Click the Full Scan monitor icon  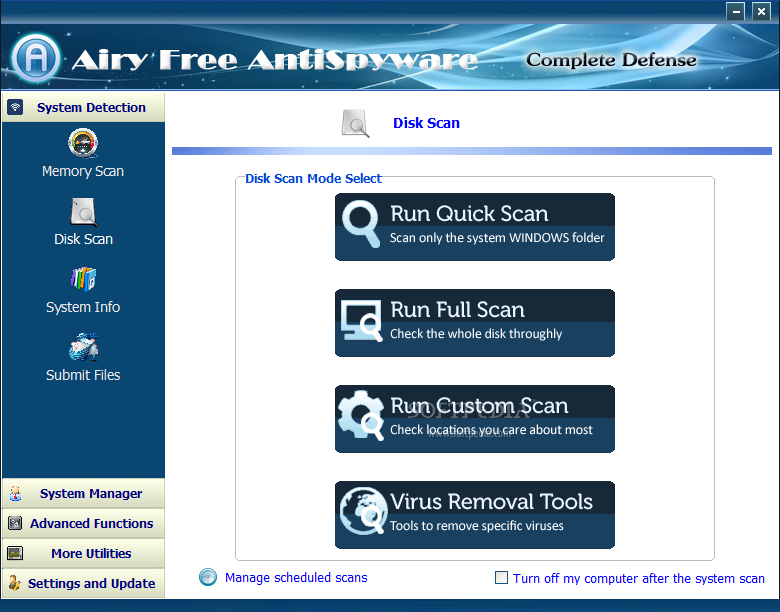362,320
